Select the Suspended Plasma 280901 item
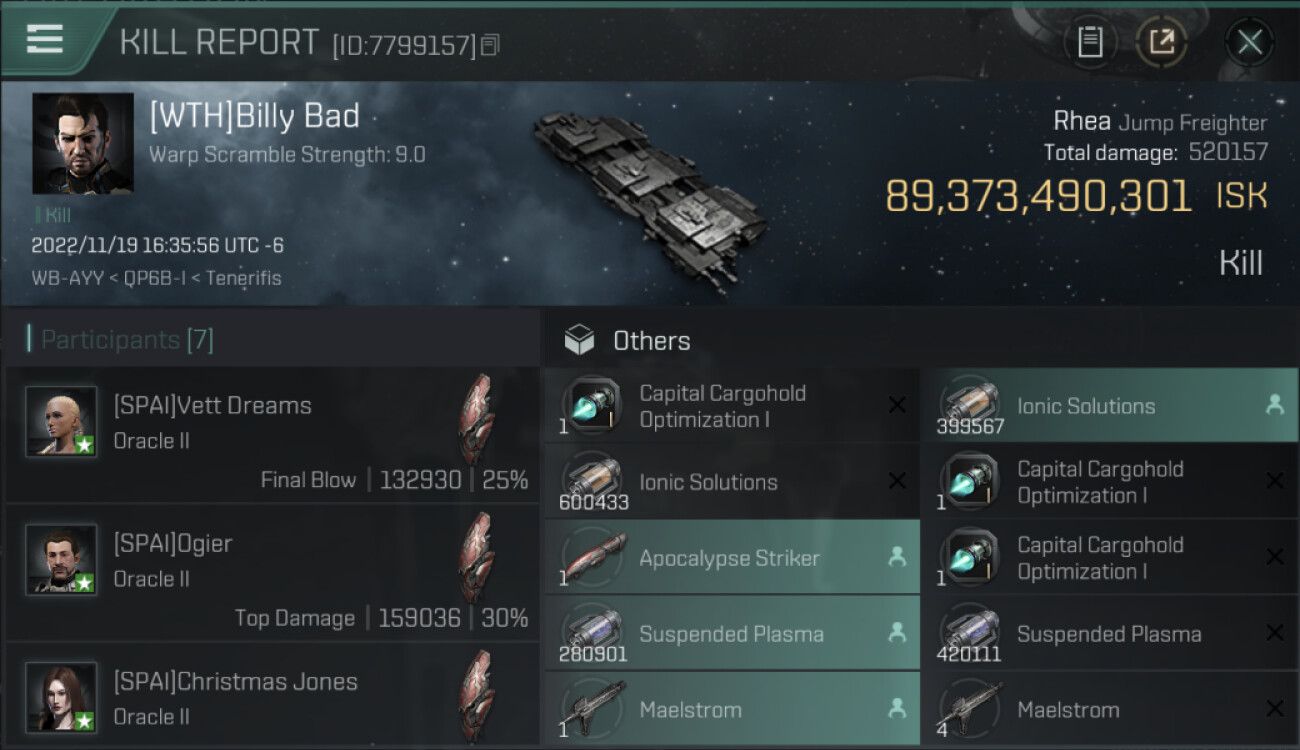 click(x=731, y=634)
